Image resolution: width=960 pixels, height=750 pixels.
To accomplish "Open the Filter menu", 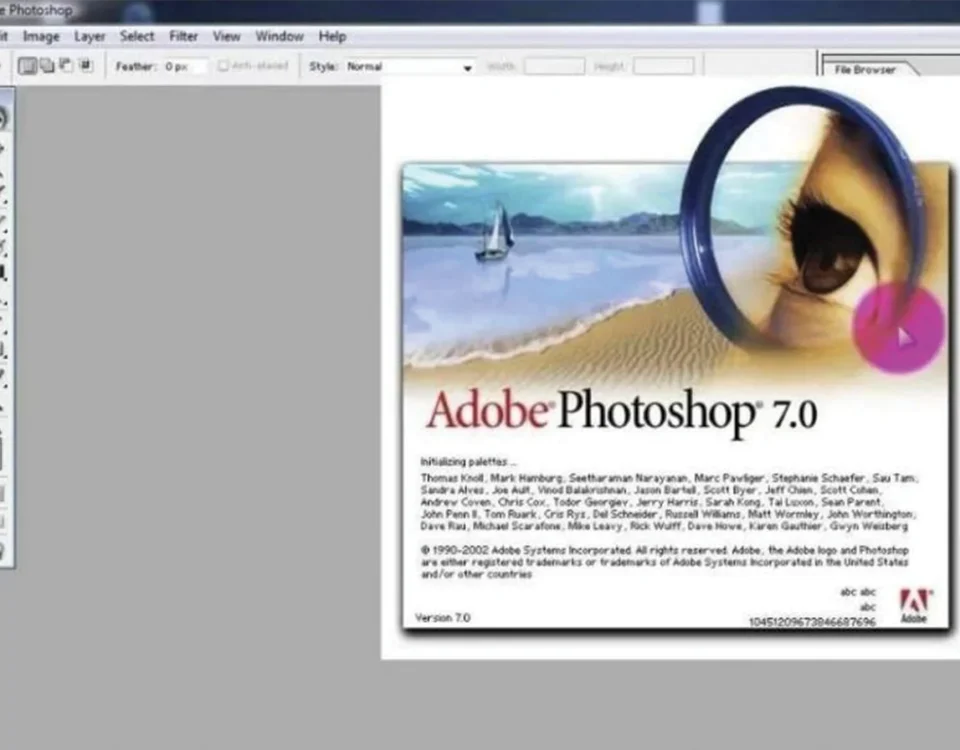I will tap(183, 36).
